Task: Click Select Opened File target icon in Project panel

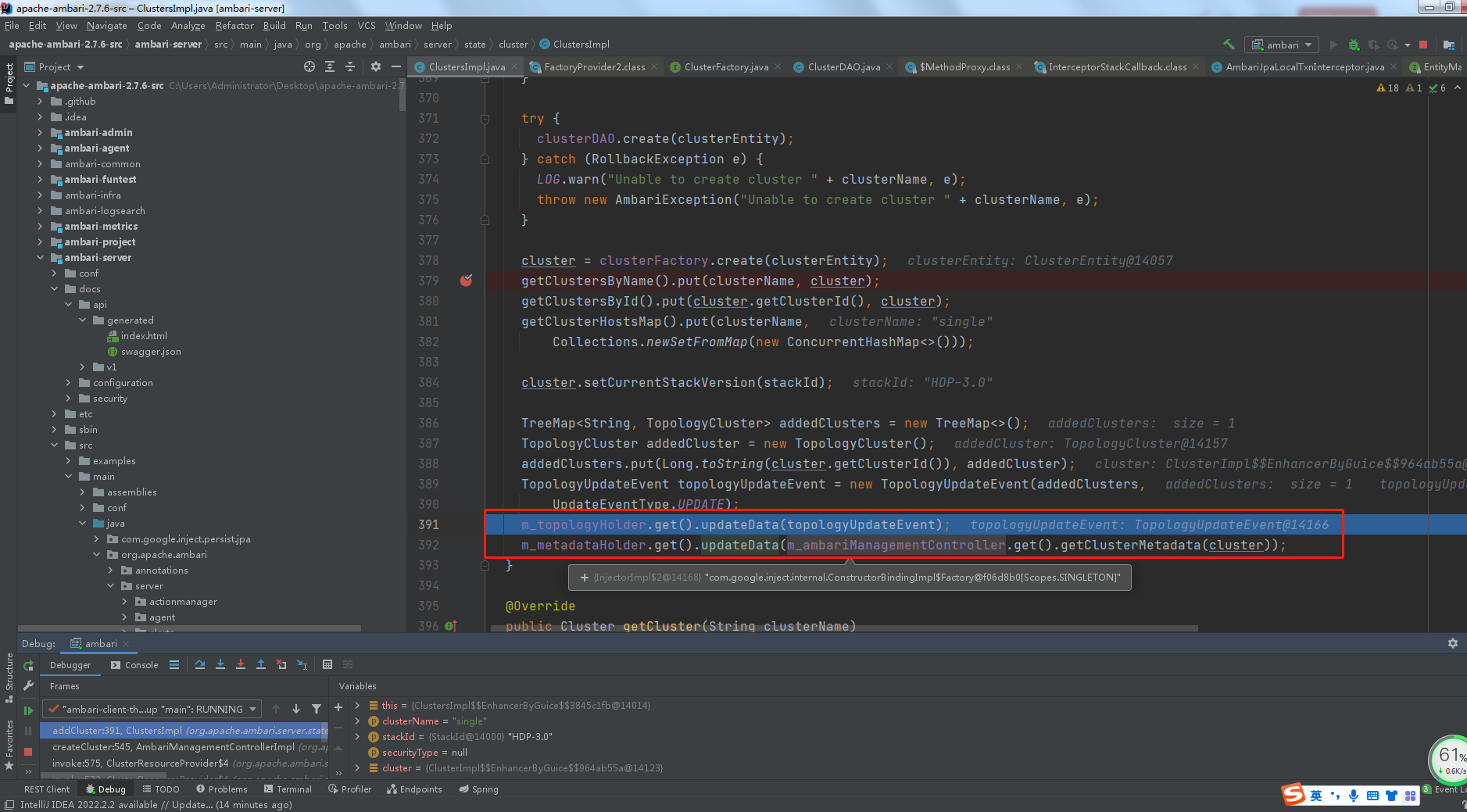Action: click(310, 66)
